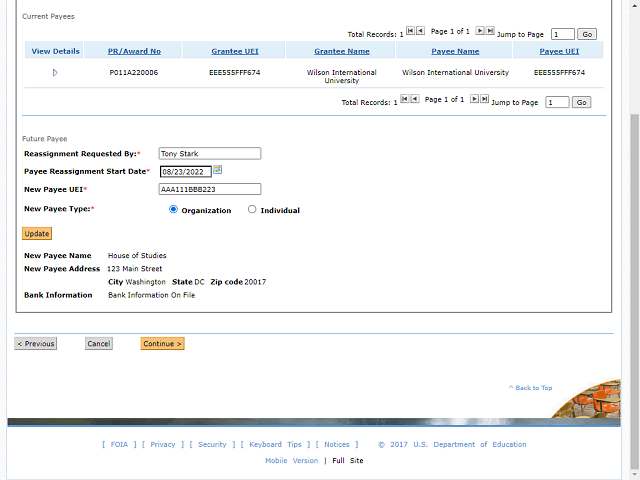Sort by Grantee UEI column
Image resolution: width=640 pixels, height=480 pixels.
click(x=235, y=51)
